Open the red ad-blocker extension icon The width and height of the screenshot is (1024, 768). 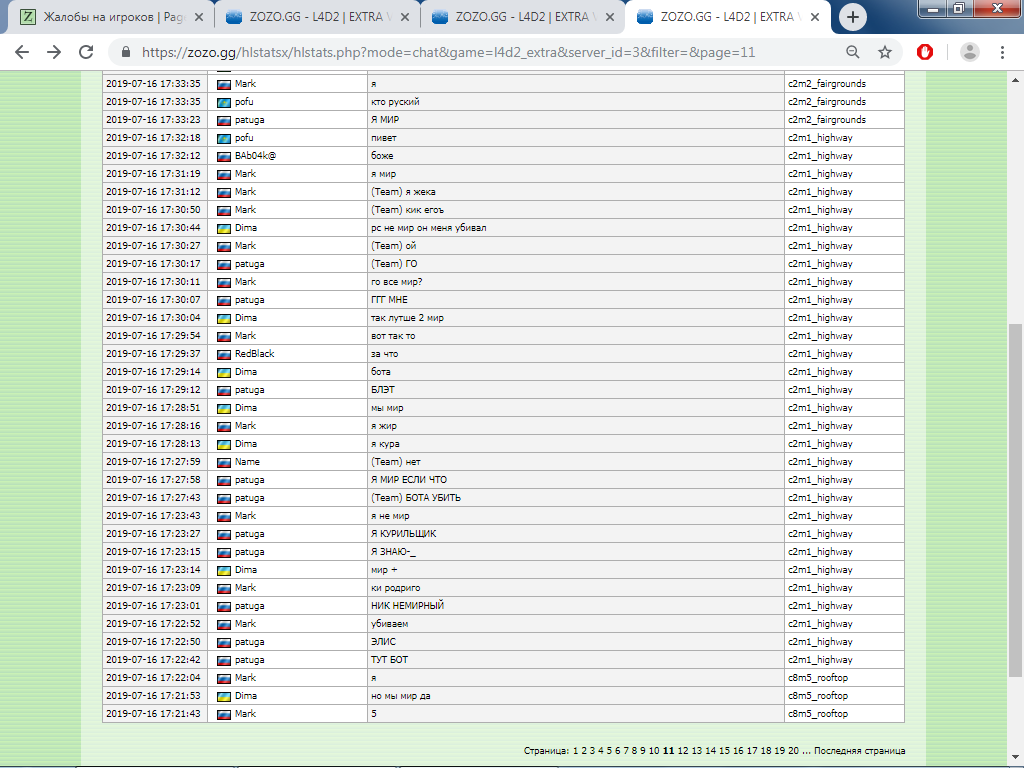point(926,52)
